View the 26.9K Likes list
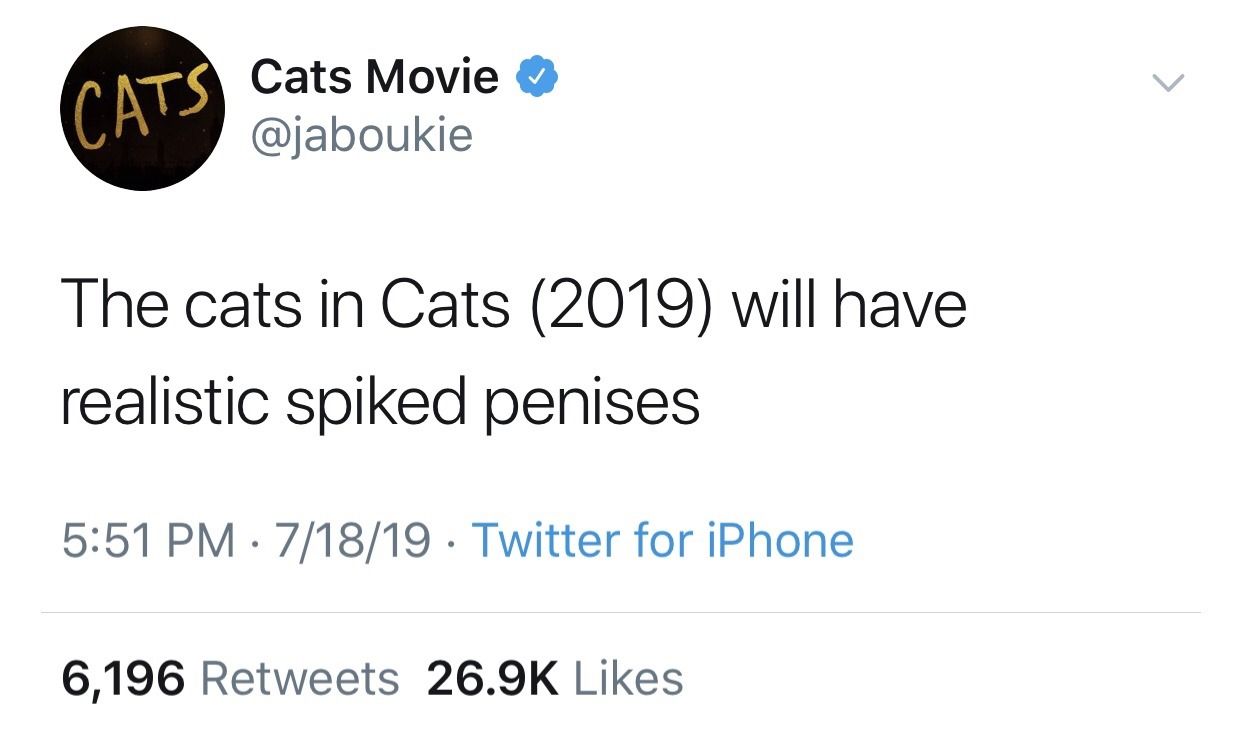 pyautogui.click(x=555, y=679)
